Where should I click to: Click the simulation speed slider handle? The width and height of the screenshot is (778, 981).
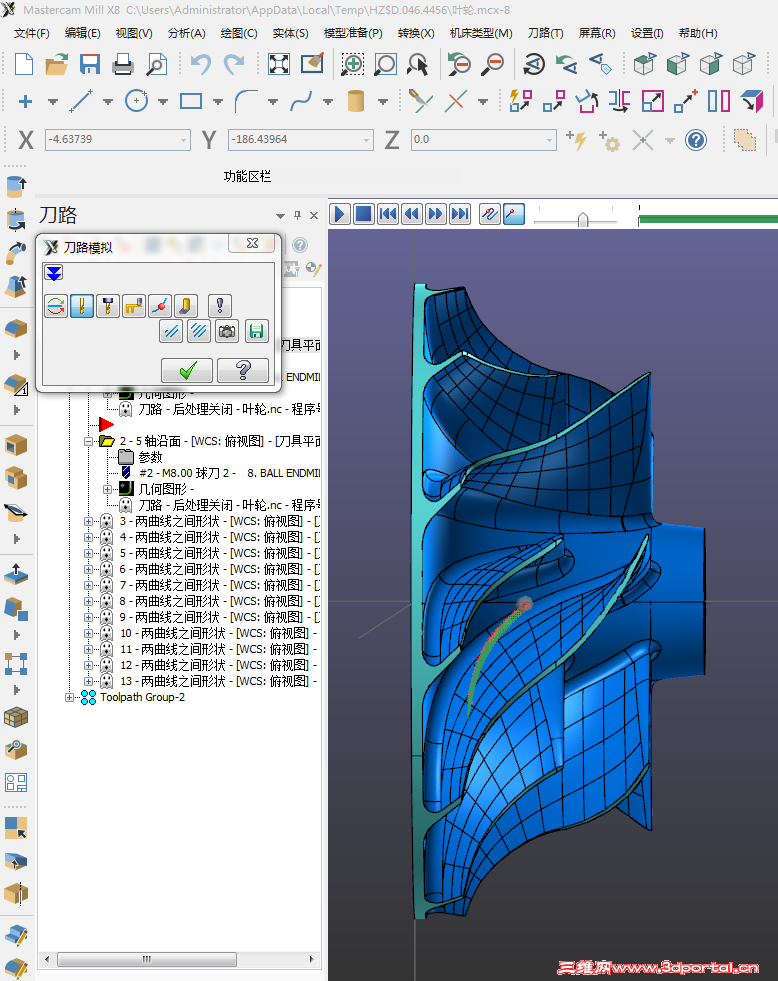[582, 218]
